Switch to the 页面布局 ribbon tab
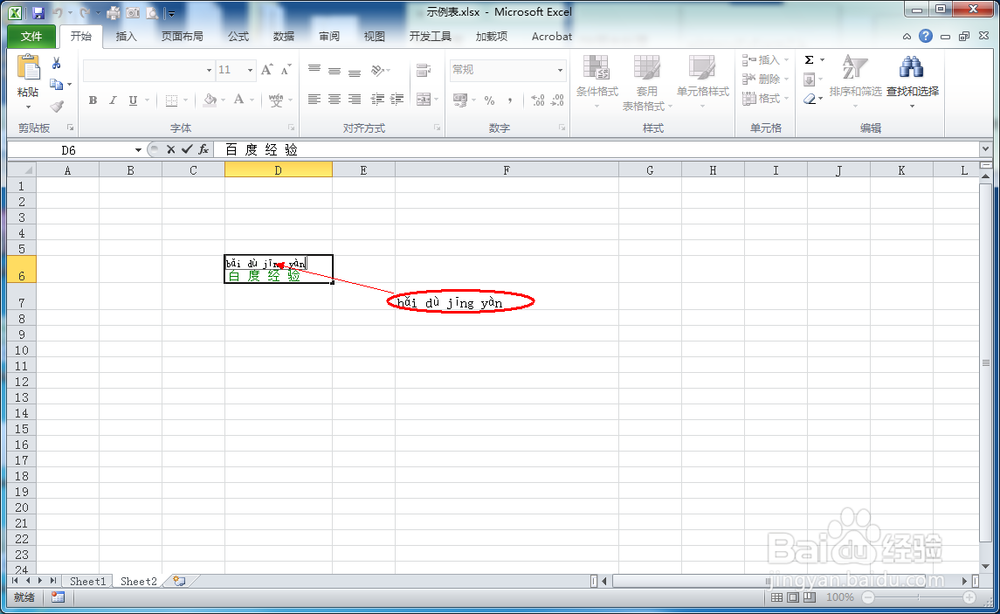This screenshot has width=1000, height=614. pos(182,36)
